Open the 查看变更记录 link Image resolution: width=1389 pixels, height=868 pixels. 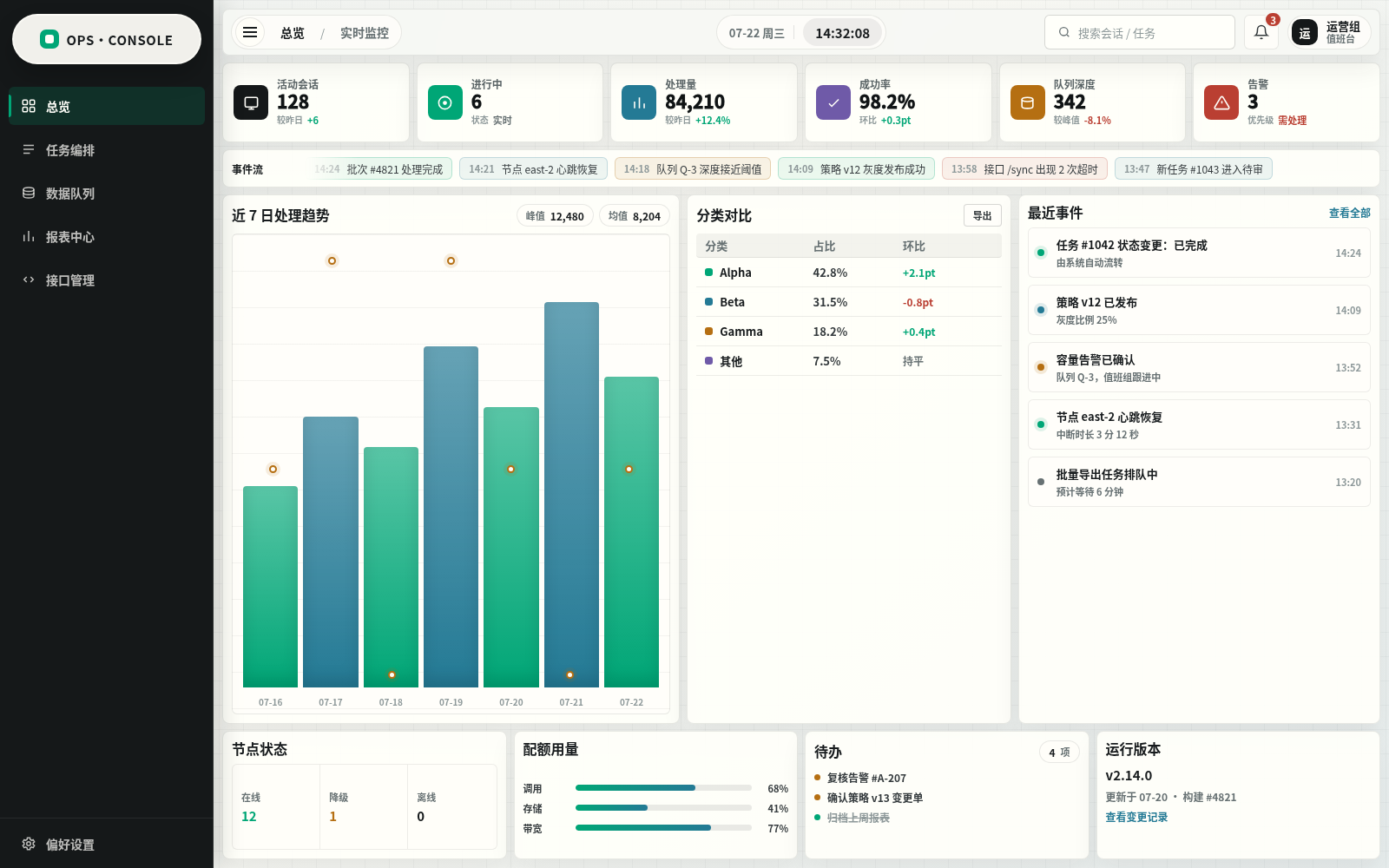coord(1136,817)
